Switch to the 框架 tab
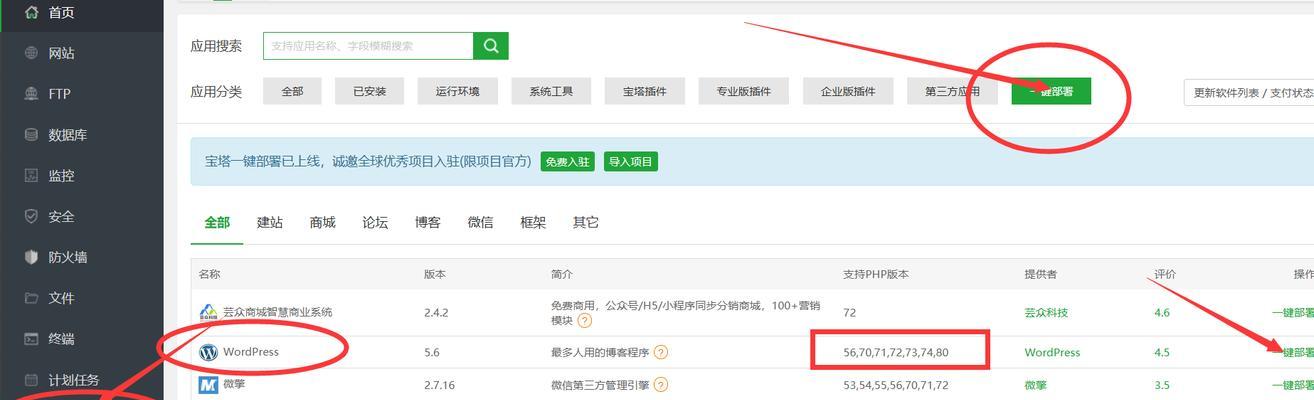Screen dimensions: 1314x400 pyautogui.click(x=533, y=222)
